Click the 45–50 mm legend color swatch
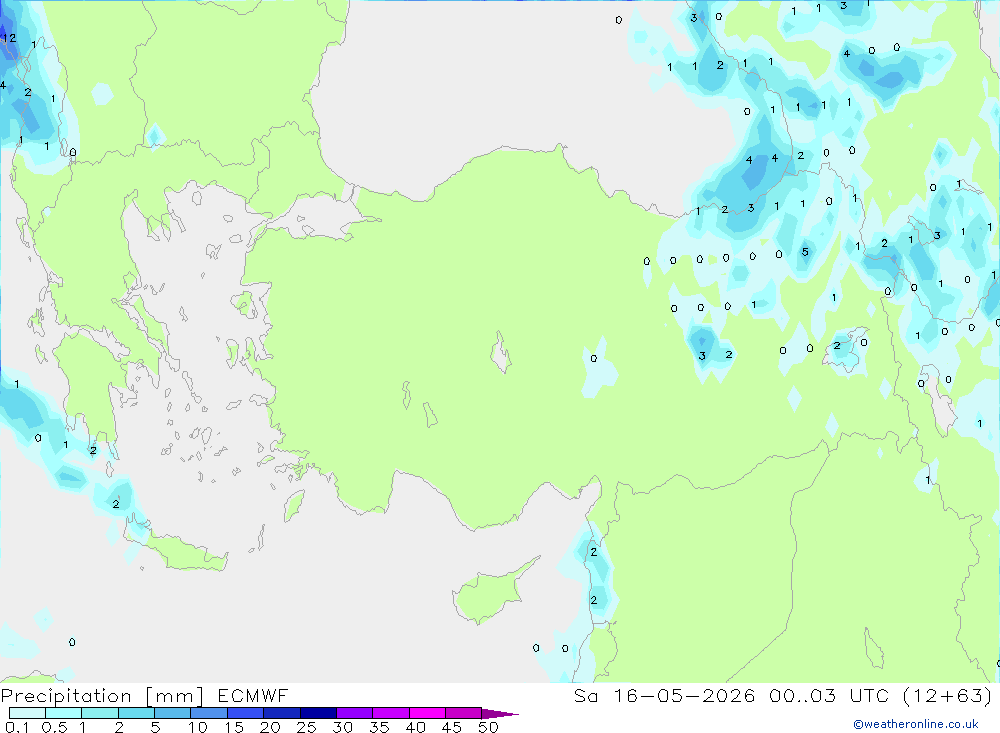Screen dimensions: 1000x733 coord(463,713)
